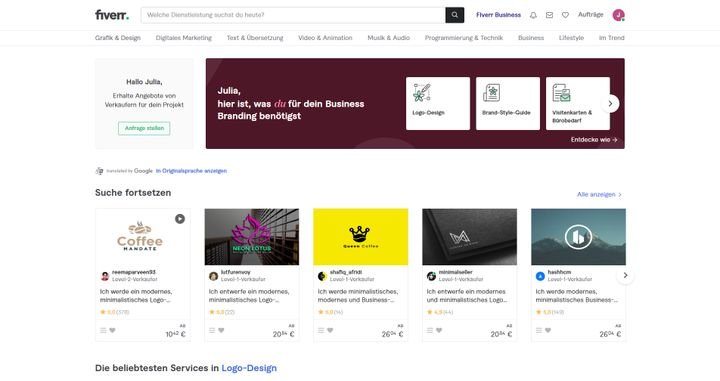Click the Anfrage stellen button
This screenshot has width=720, height=381.
coord(144,128)
